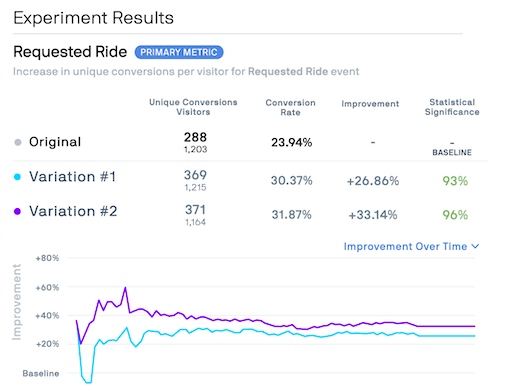Open the Improvement Over Time dropdown

point(411,246)
